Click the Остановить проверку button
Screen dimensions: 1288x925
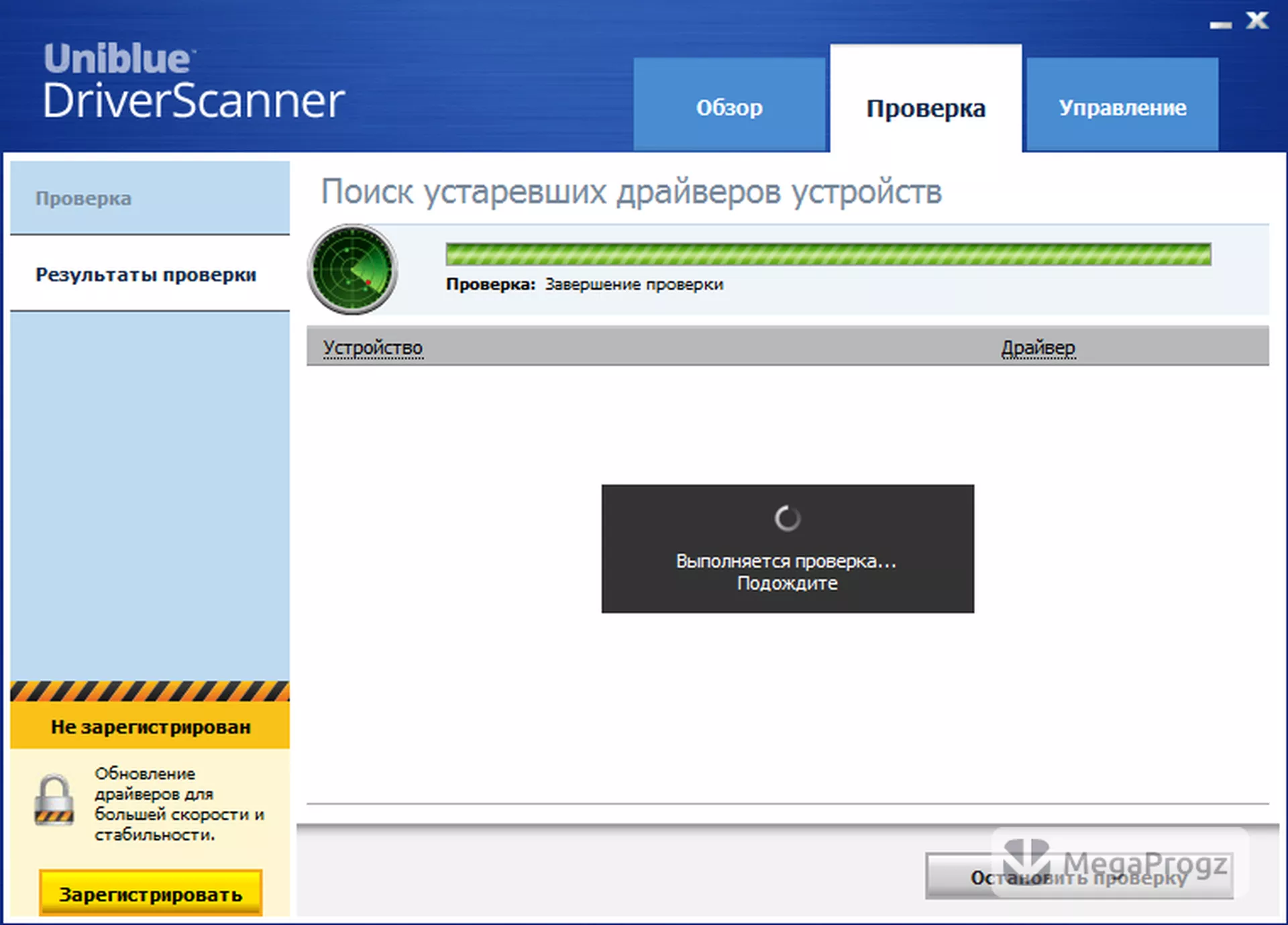pos(1079,876)
